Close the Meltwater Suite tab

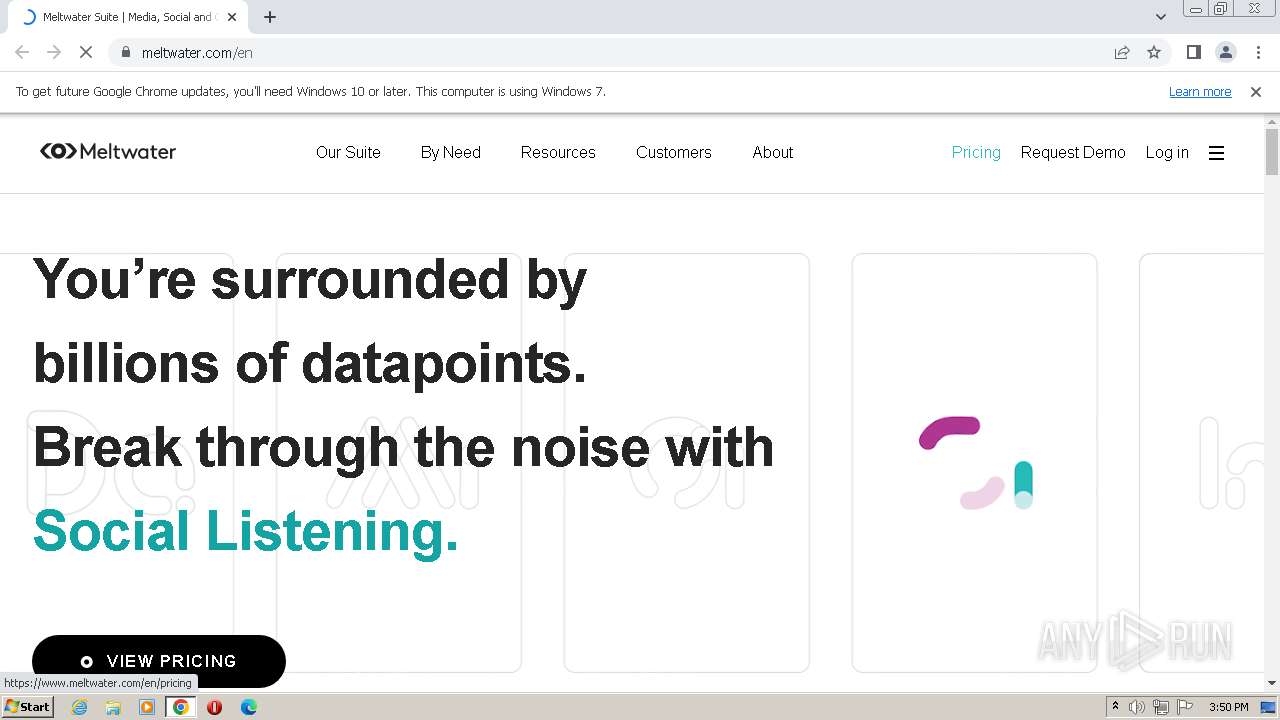pos(232,17)
